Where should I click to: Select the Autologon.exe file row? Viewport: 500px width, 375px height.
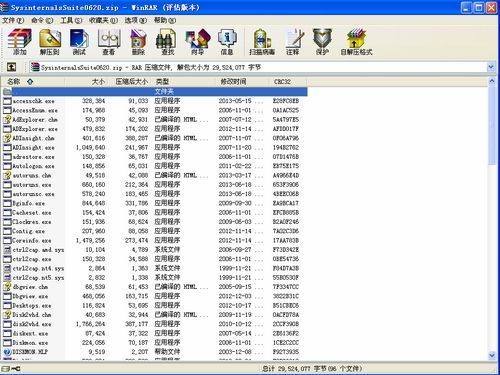click(153, 166)
